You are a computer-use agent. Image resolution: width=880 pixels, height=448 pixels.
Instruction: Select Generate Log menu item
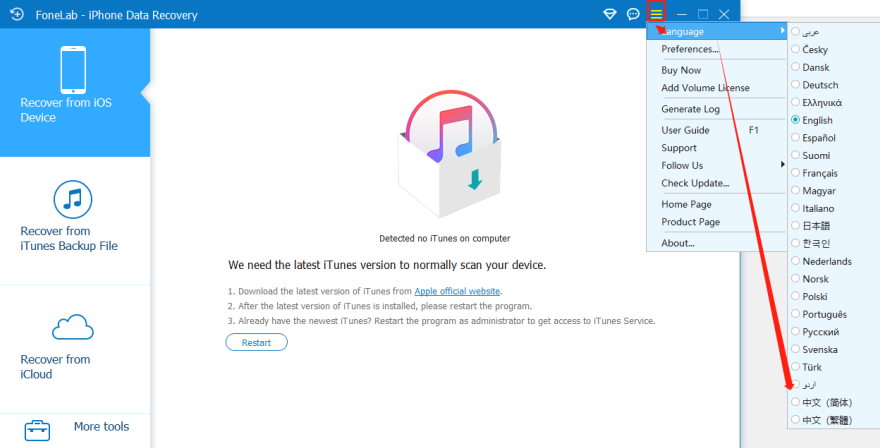(x=717, y=109)
